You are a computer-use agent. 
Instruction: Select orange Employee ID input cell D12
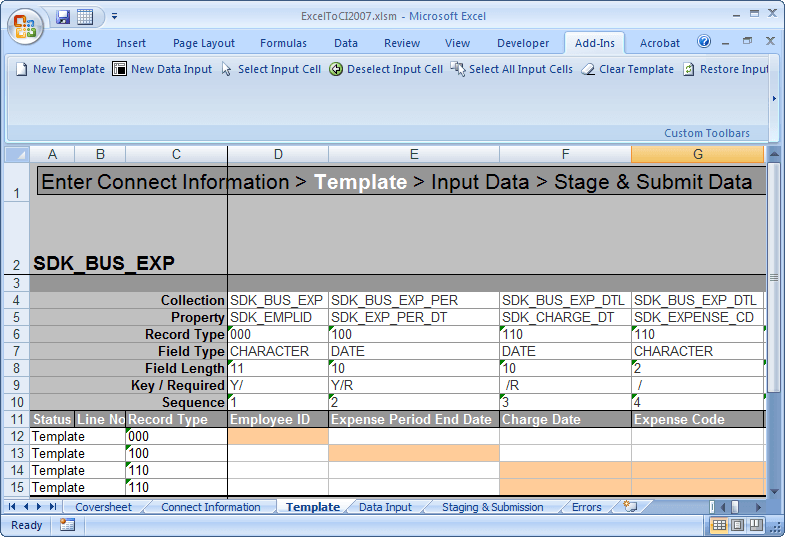coord(278,436)
